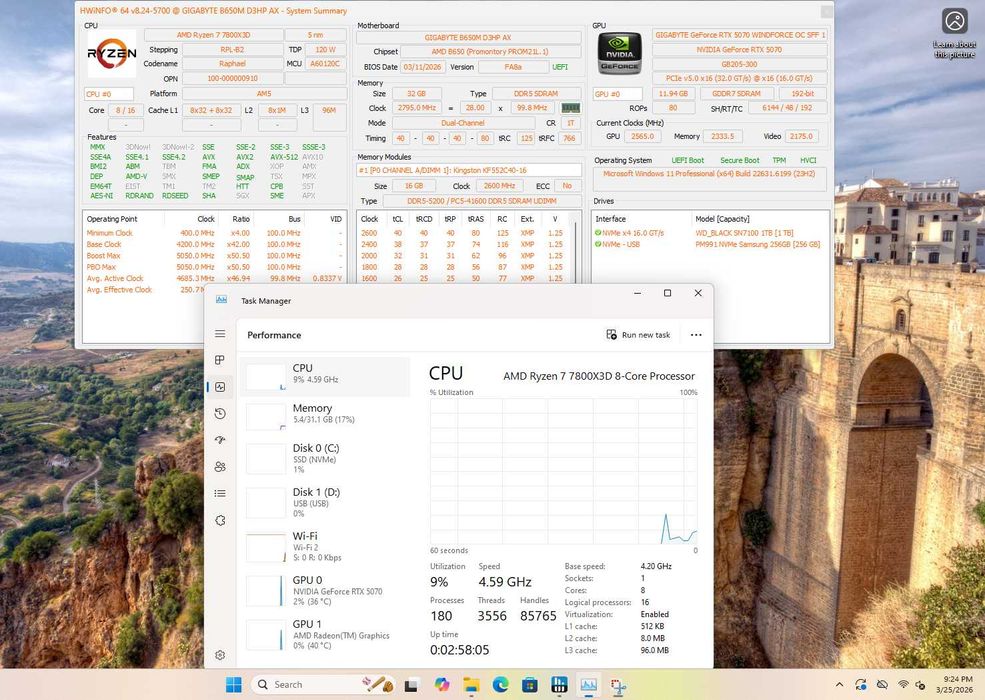985x700 pixels.
Task: Click the up time value 0:02:58:05
Action: click(x=459, y=650)
